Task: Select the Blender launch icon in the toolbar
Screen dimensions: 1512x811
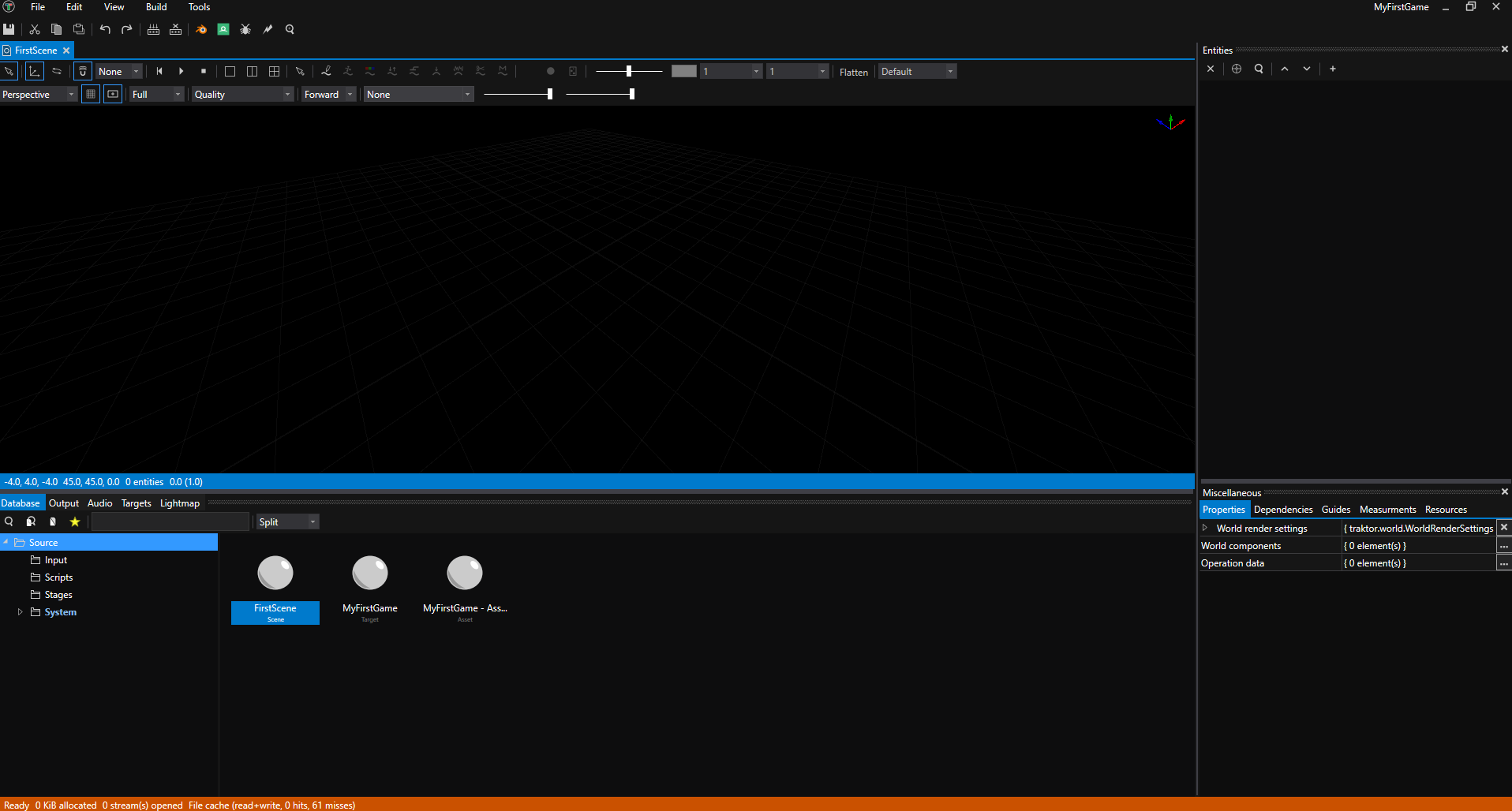Action: tap(201, 29)
